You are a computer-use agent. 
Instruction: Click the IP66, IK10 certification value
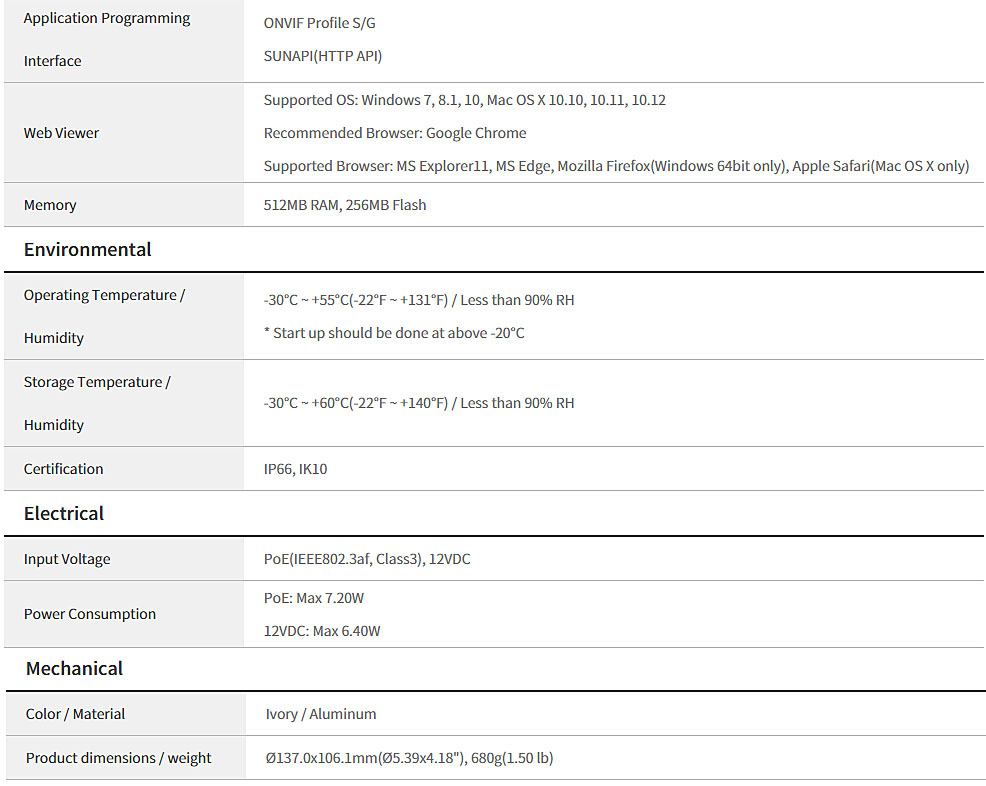pyautogui.click(x=295, y=469)
